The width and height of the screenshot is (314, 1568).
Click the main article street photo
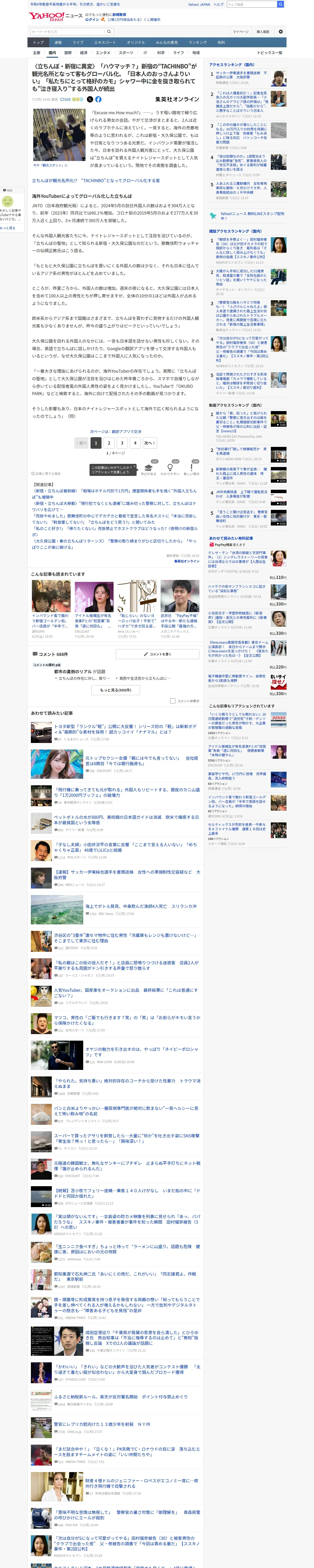59,135
